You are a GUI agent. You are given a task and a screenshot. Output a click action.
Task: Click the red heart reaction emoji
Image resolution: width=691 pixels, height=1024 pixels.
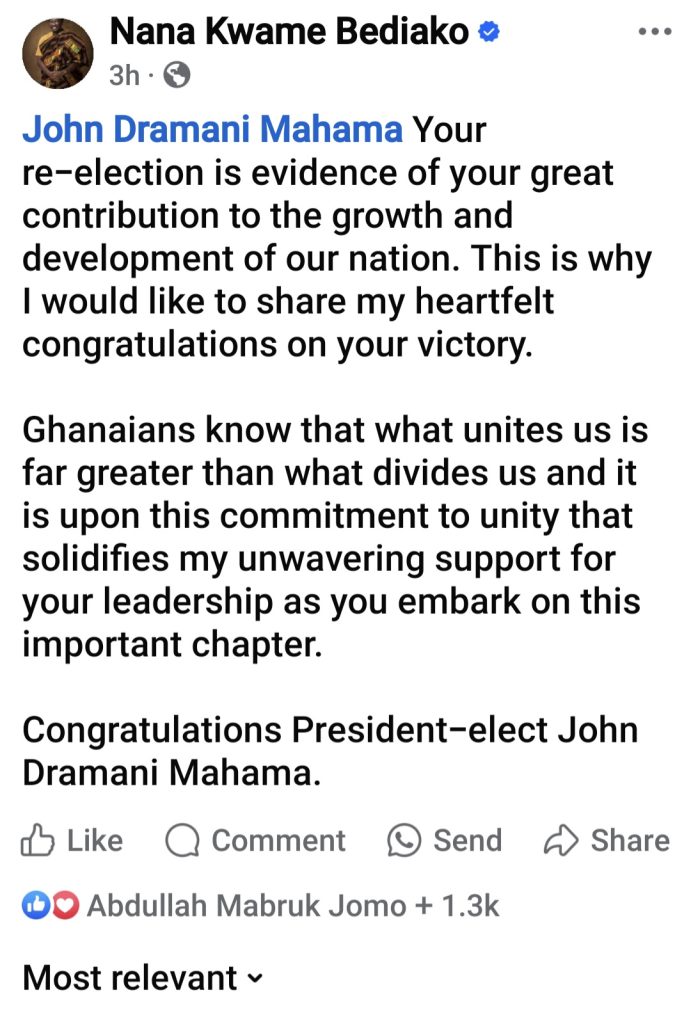click(63, 907)
